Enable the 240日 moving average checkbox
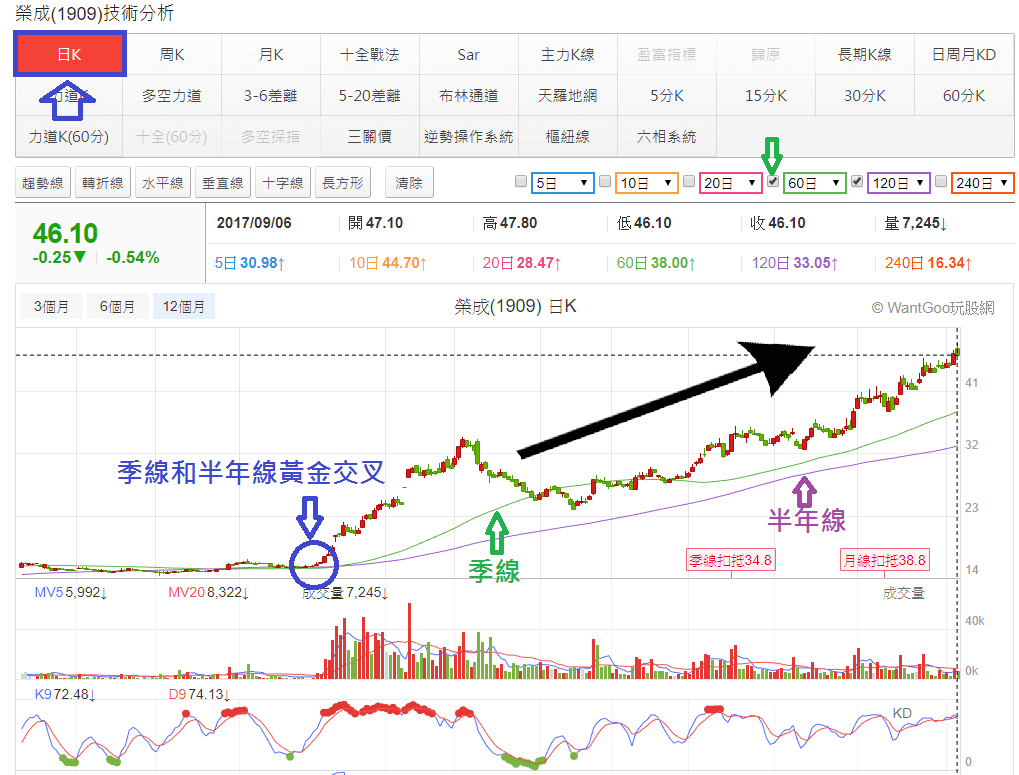The height and width of the screenshot is (775, 1019). coord(939,182)
